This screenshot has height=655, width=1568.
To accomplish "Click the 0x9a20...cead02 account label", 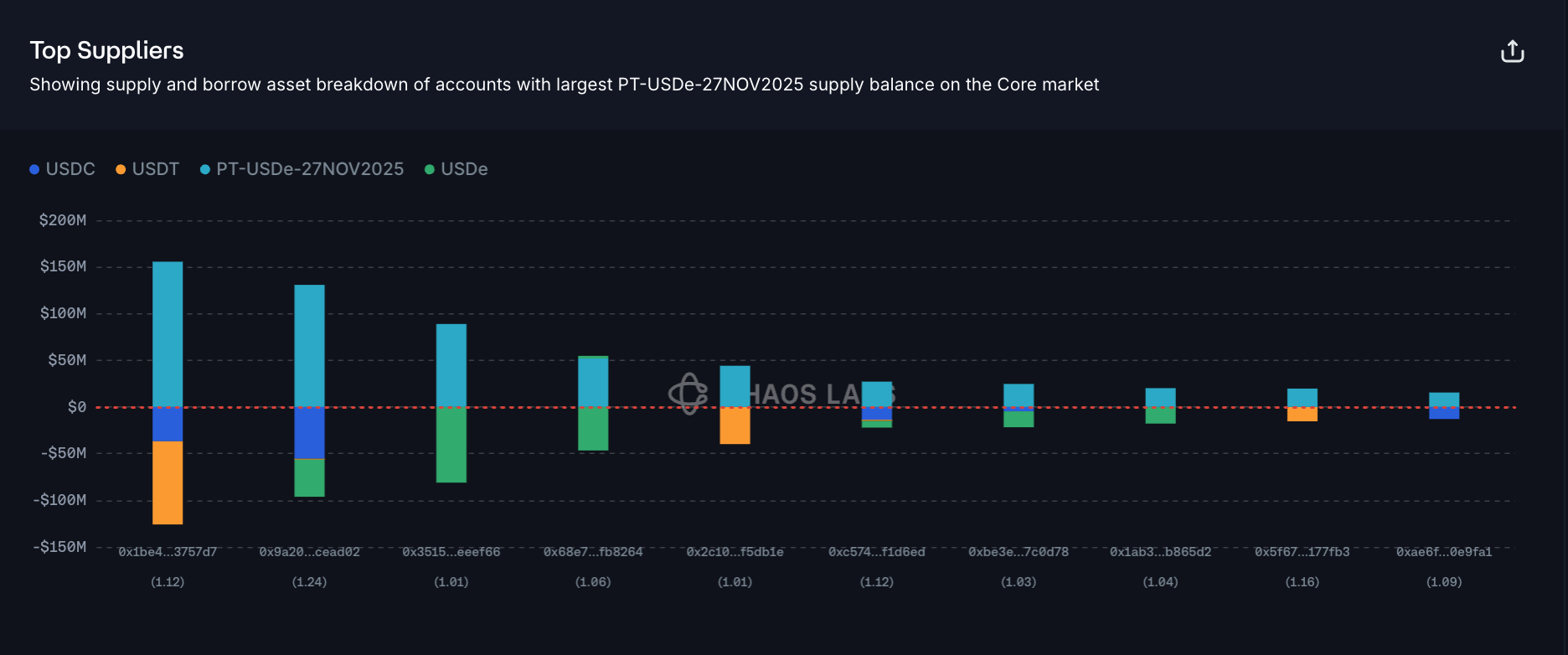I will 309,552.
